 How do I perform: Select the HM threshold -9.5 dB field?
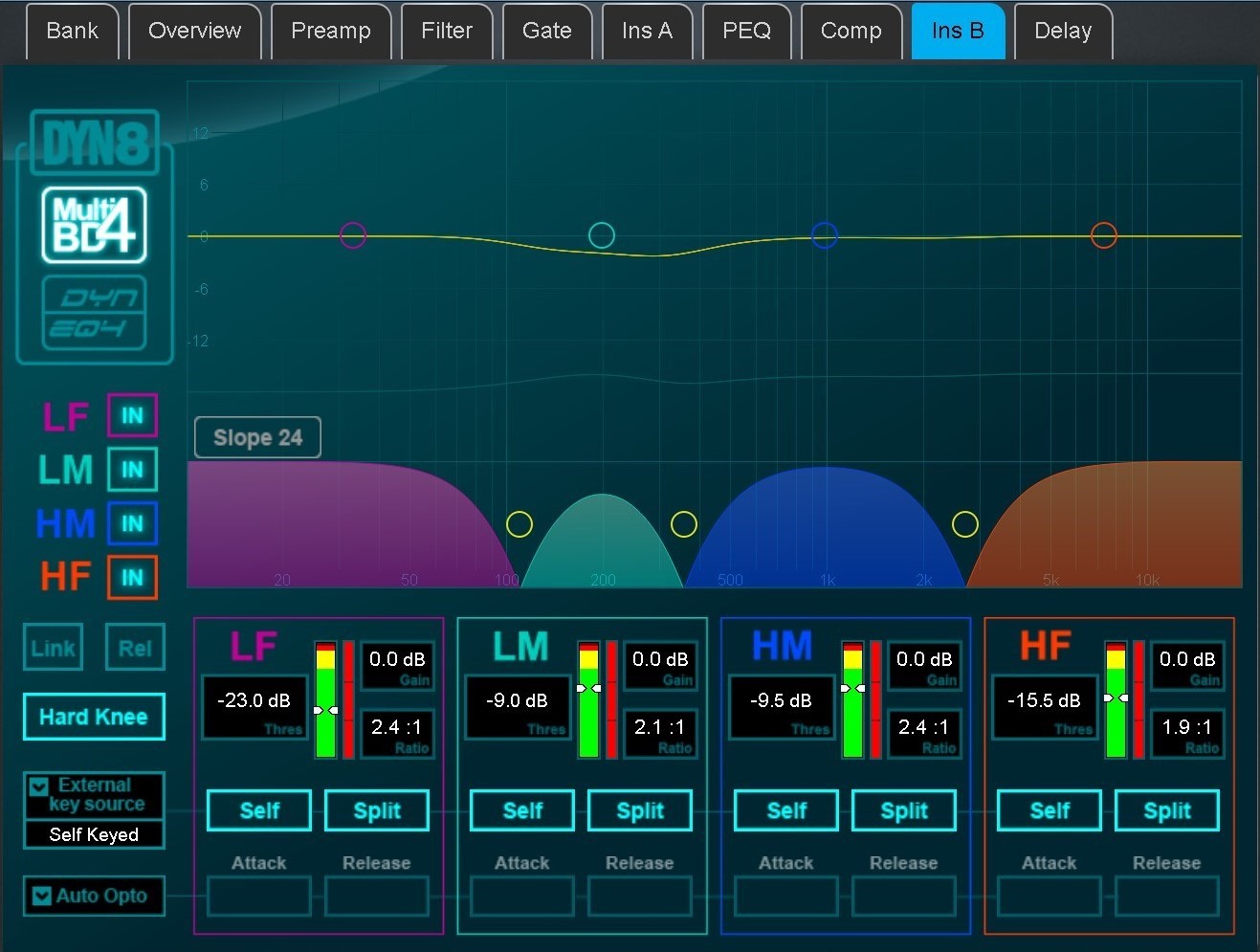(781, 708)
